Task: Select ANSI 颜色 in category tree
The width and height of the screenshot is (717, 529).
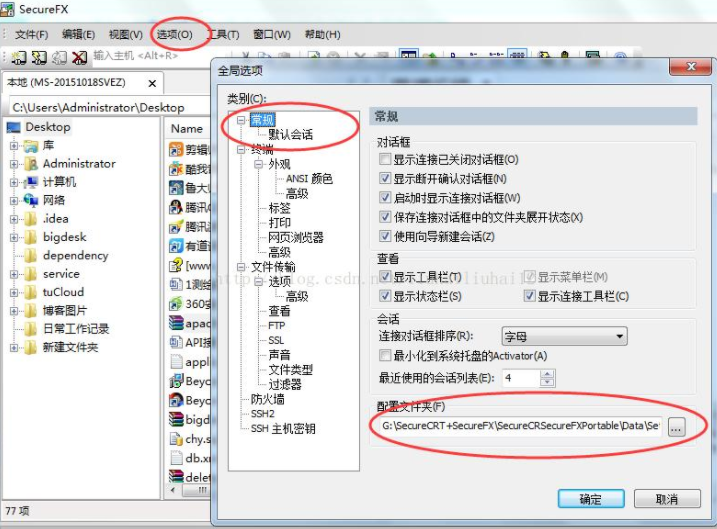Action: (309, 178)
